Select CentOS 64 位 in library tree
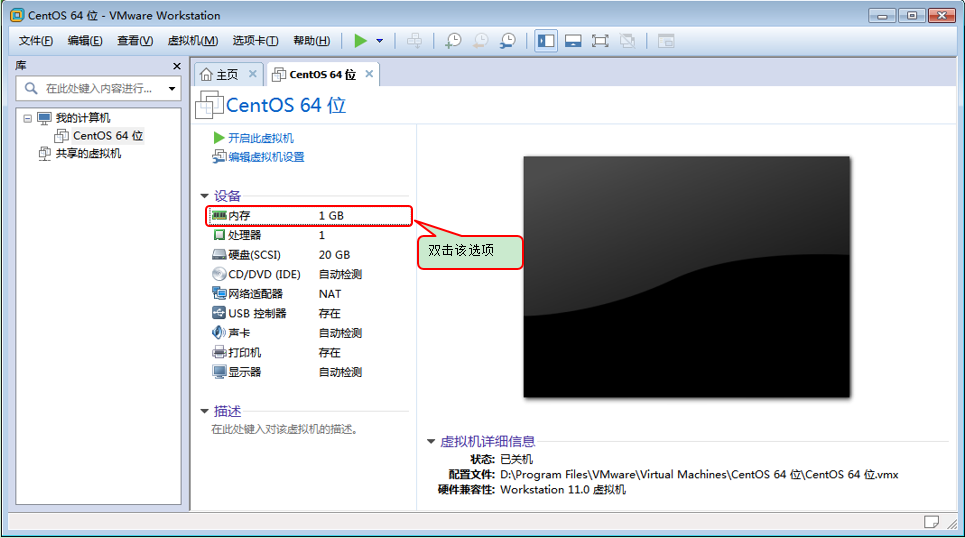Image resolution: width=965 pixels, height=538 pixels. coord(108,135)
